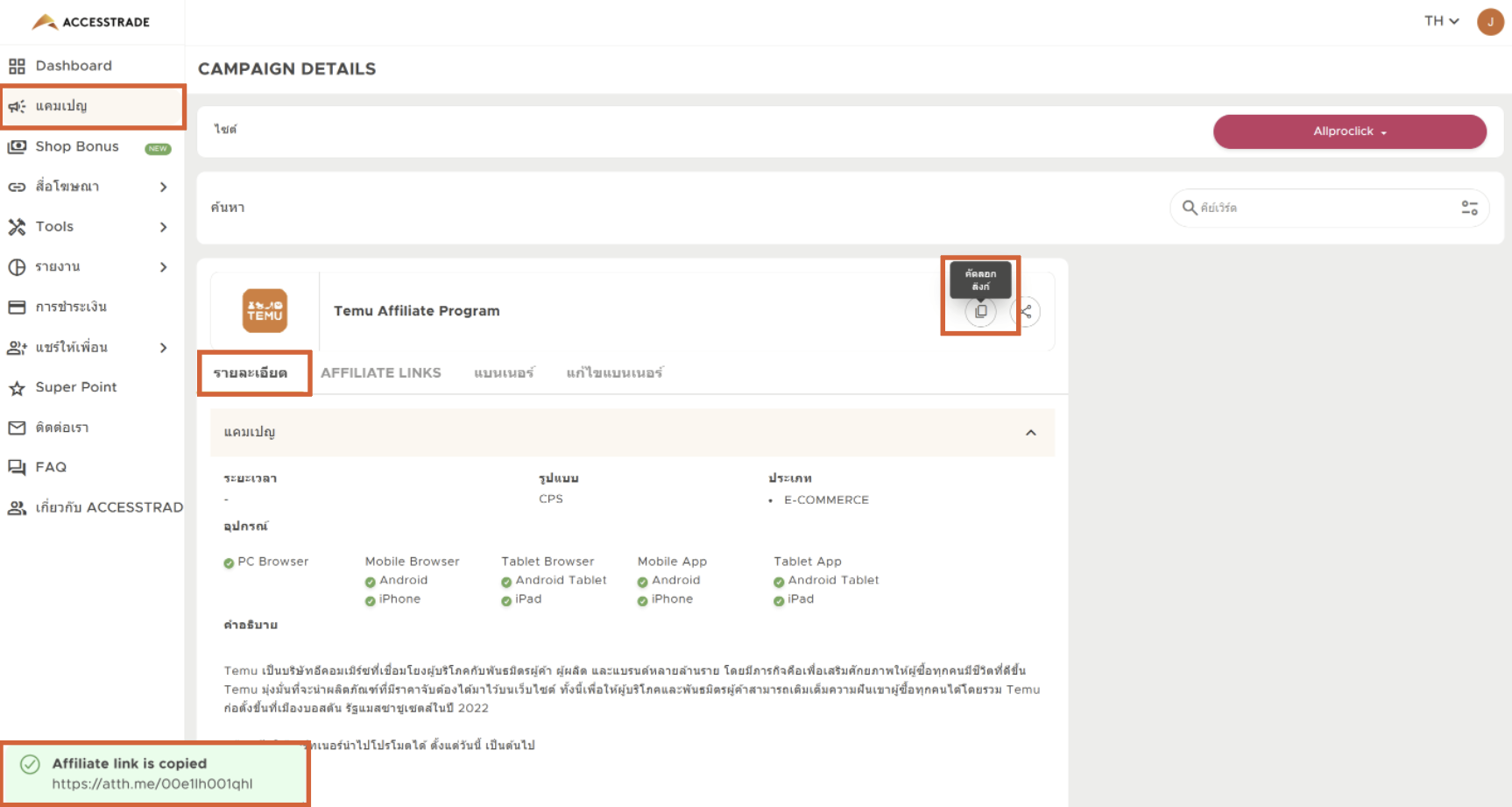The image size is (1512, 807).
Task: Collapse the แคมเปญ section chevron
Action: [x=1031, y=433]
